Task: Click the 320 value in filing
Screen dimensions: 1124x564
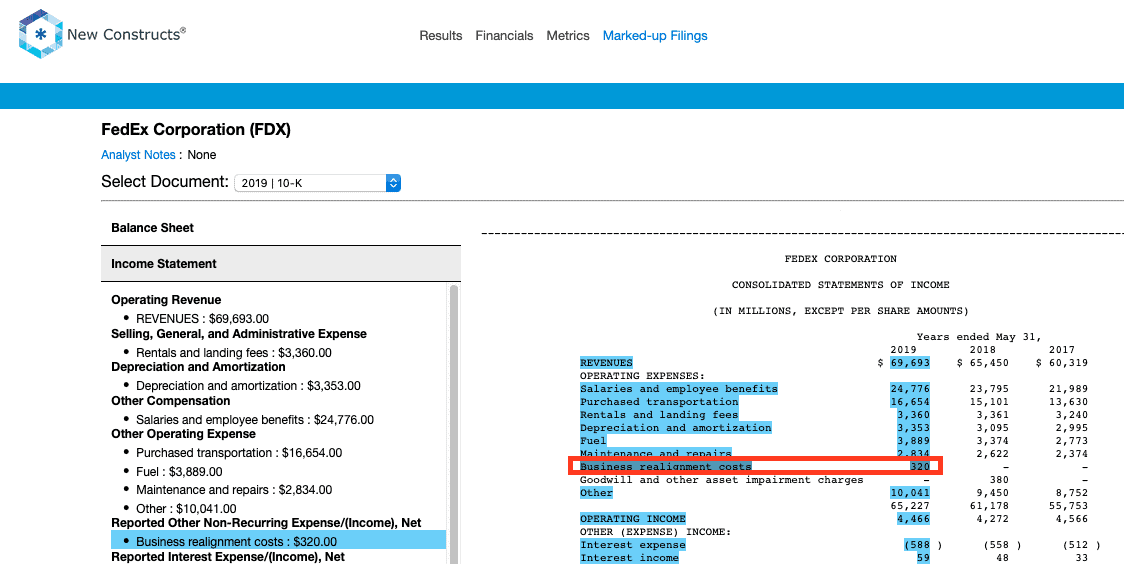Action: (920, 467)
